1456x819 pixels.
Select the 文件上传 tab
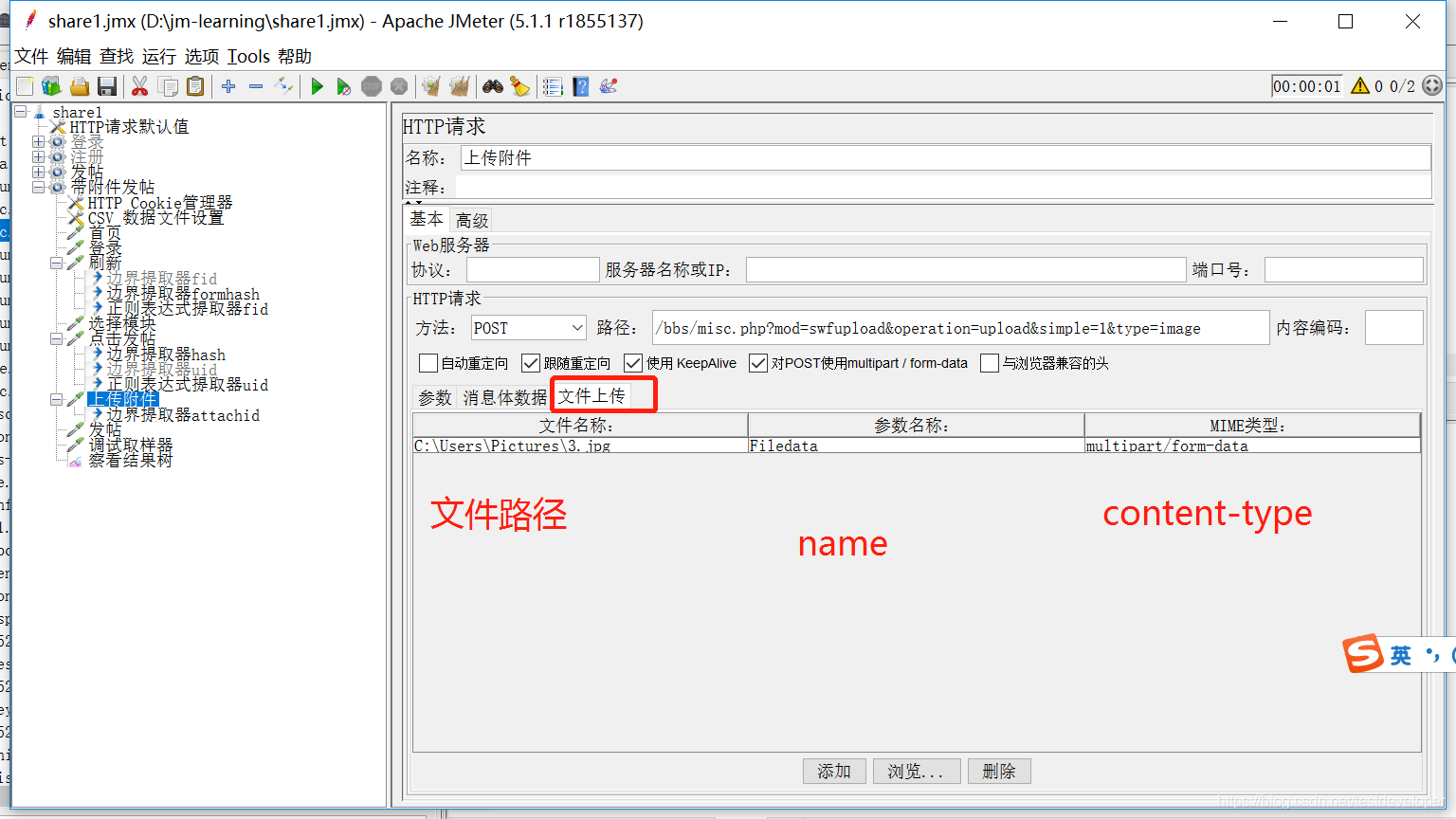[x=591, y=396]
